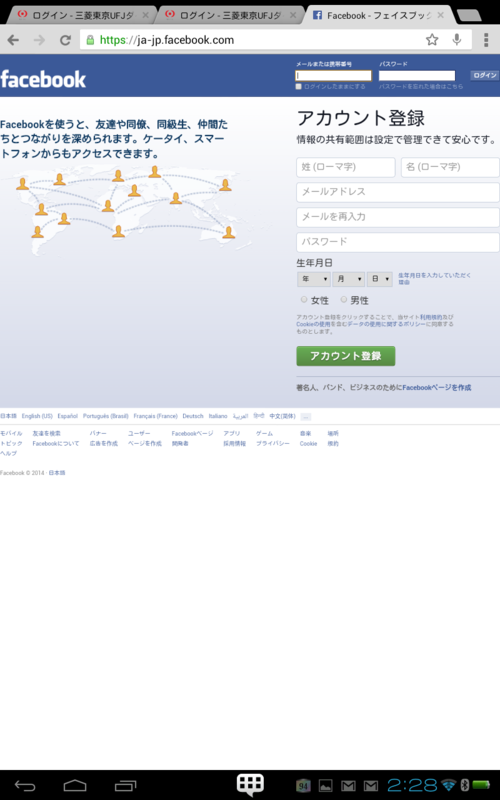Switch language to Deutsch
Viewport: 500px width, 800px height.
(193, 416)
